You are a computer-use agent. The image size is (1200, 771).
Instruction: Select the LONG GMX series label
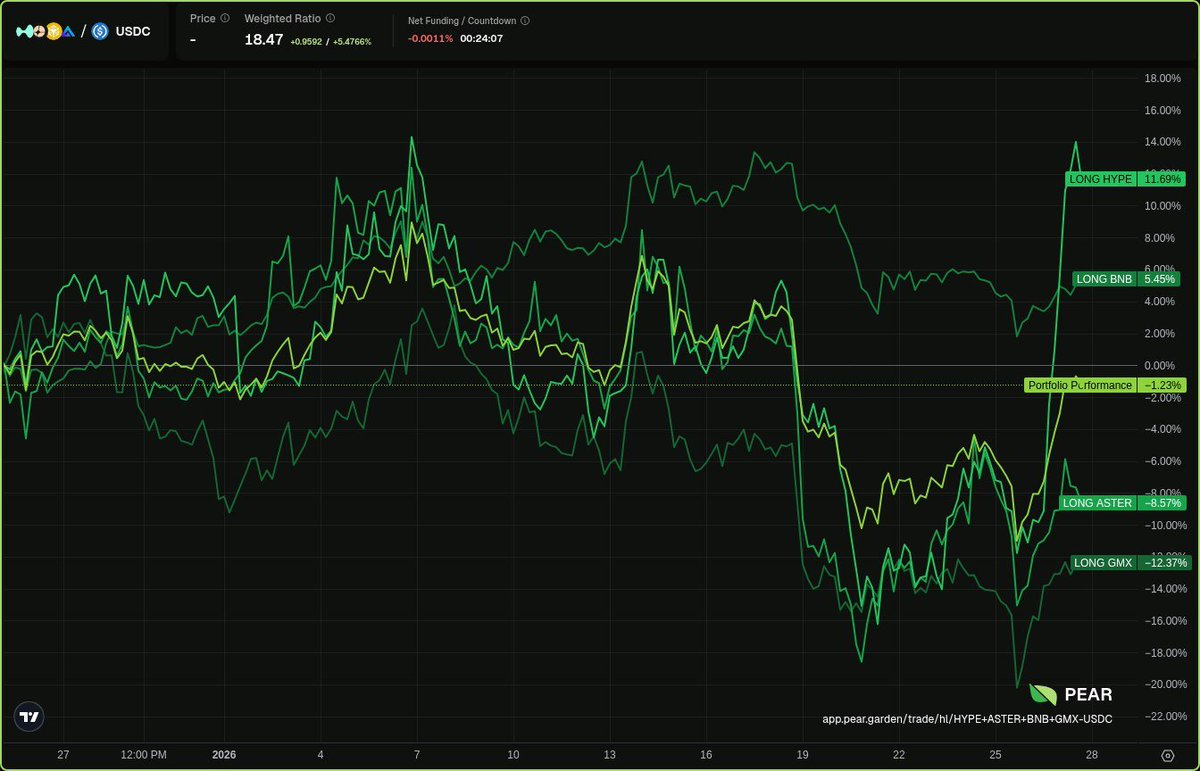[x=1103, y=563]
